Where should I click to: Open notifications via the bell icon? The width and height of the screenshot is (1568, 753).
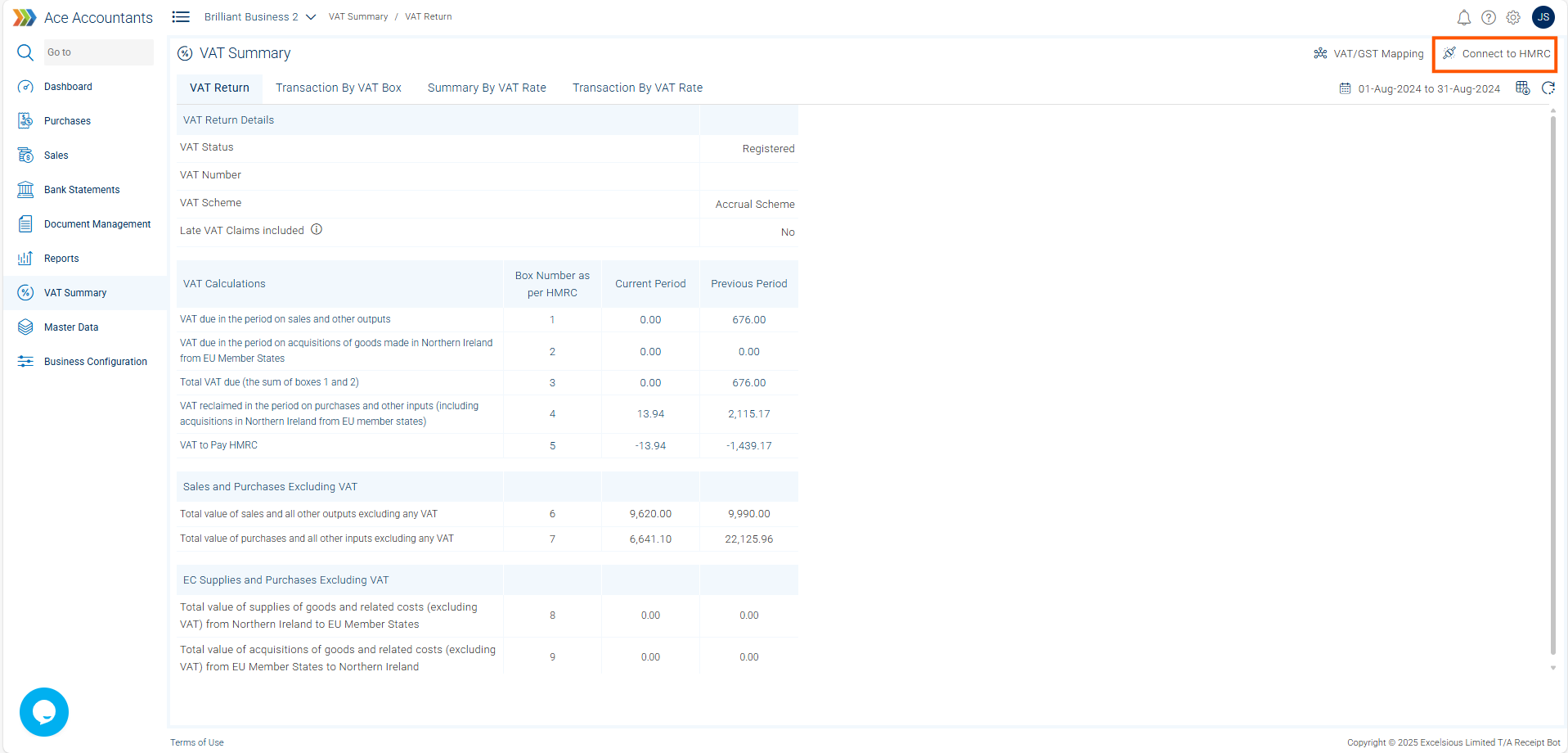pyautogui.click(x=1463, y=16)
